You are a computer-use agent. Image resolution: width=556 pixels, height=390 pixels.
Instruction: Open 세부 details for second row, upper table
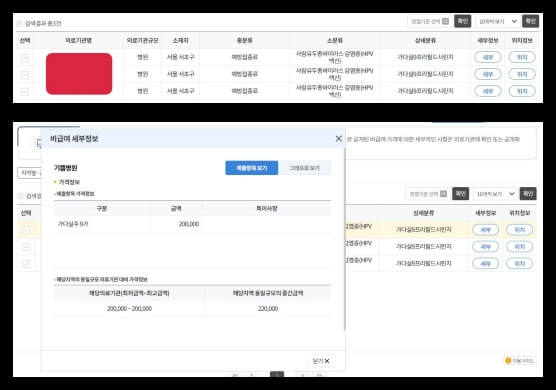(x=488, y=74)
